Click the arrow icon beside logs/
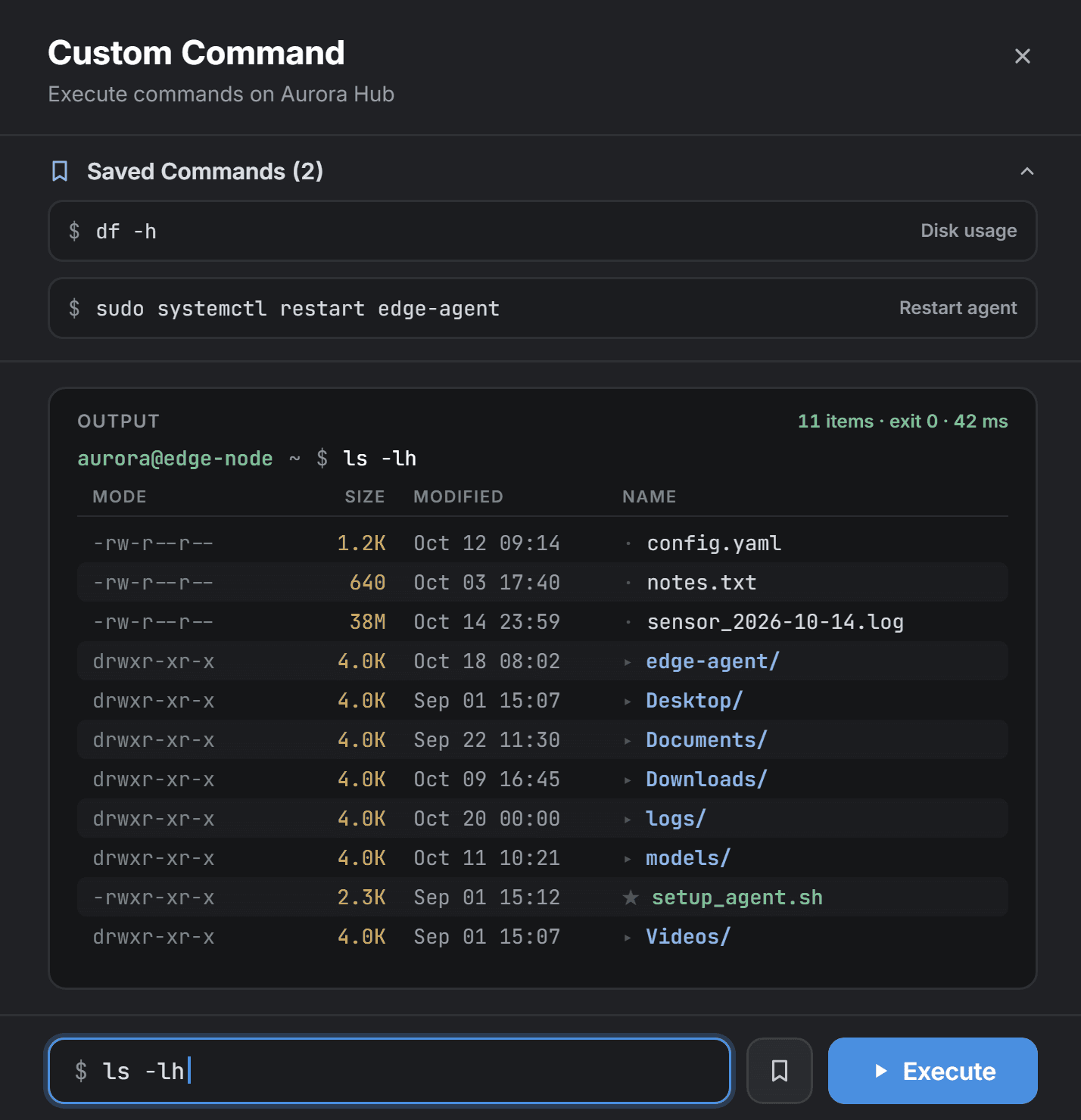 [628, 820]
